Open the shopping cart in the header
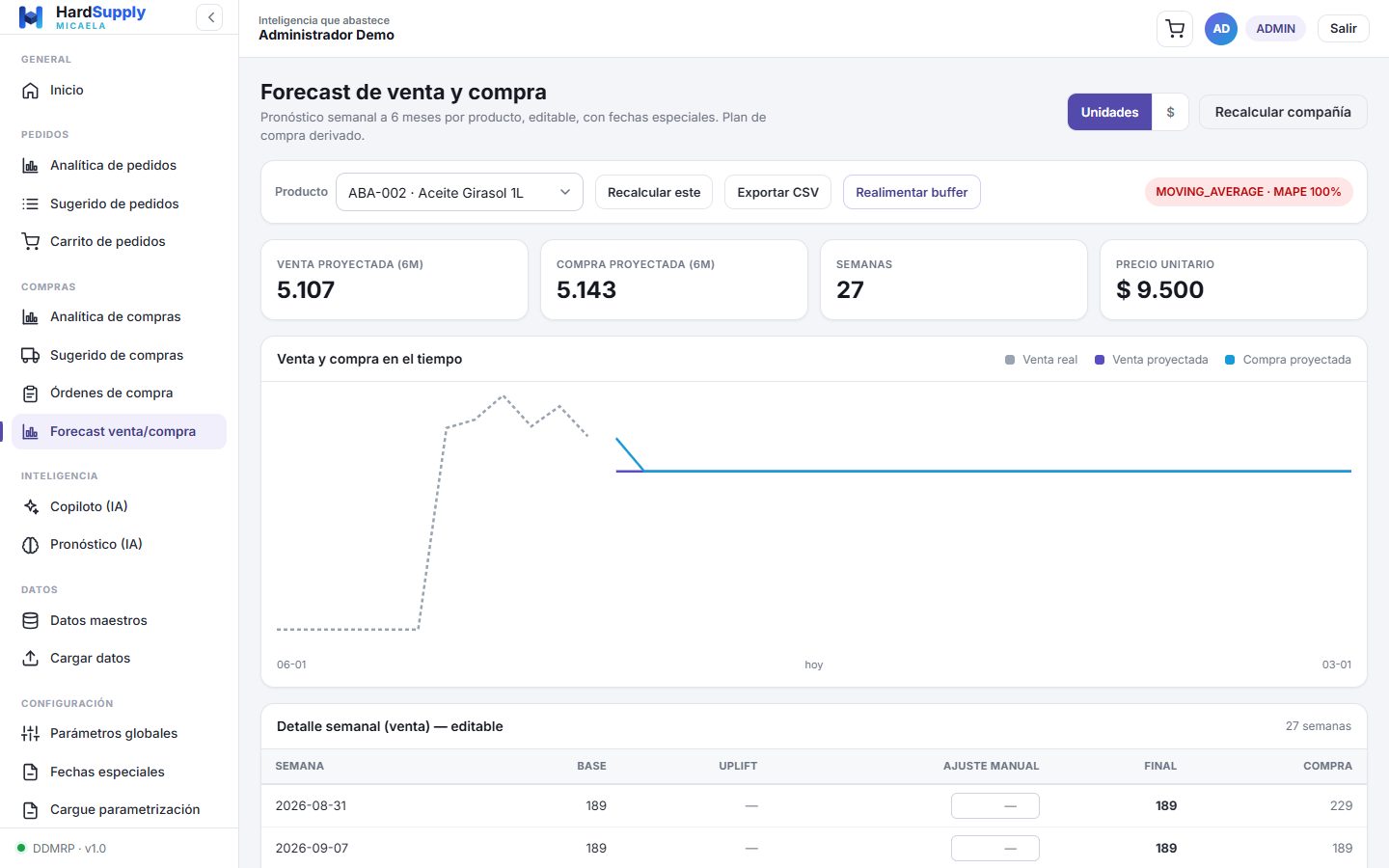This screenshot has height=868, width=1389. point(1175,29)
